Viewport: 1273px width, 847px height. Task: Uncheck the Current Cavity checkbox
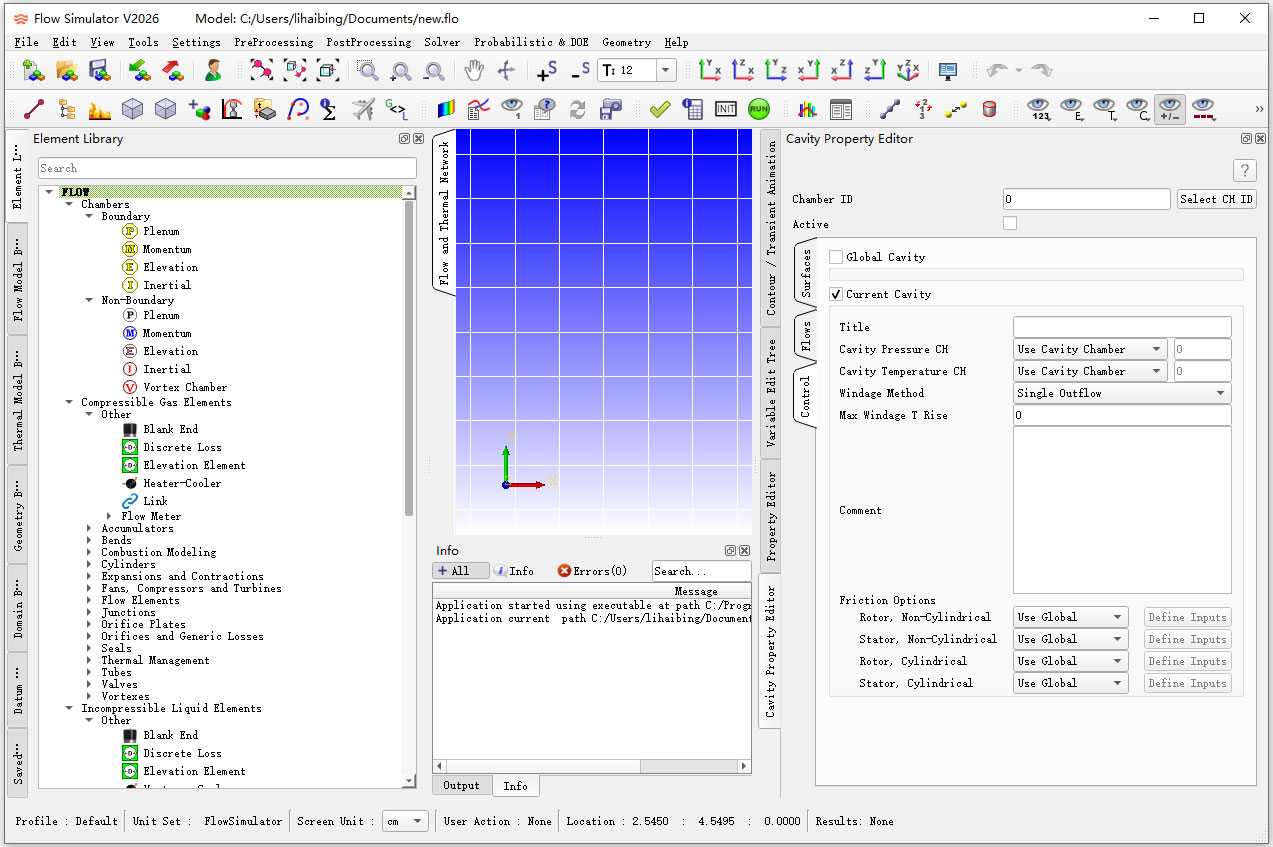(x=836, y=294)
